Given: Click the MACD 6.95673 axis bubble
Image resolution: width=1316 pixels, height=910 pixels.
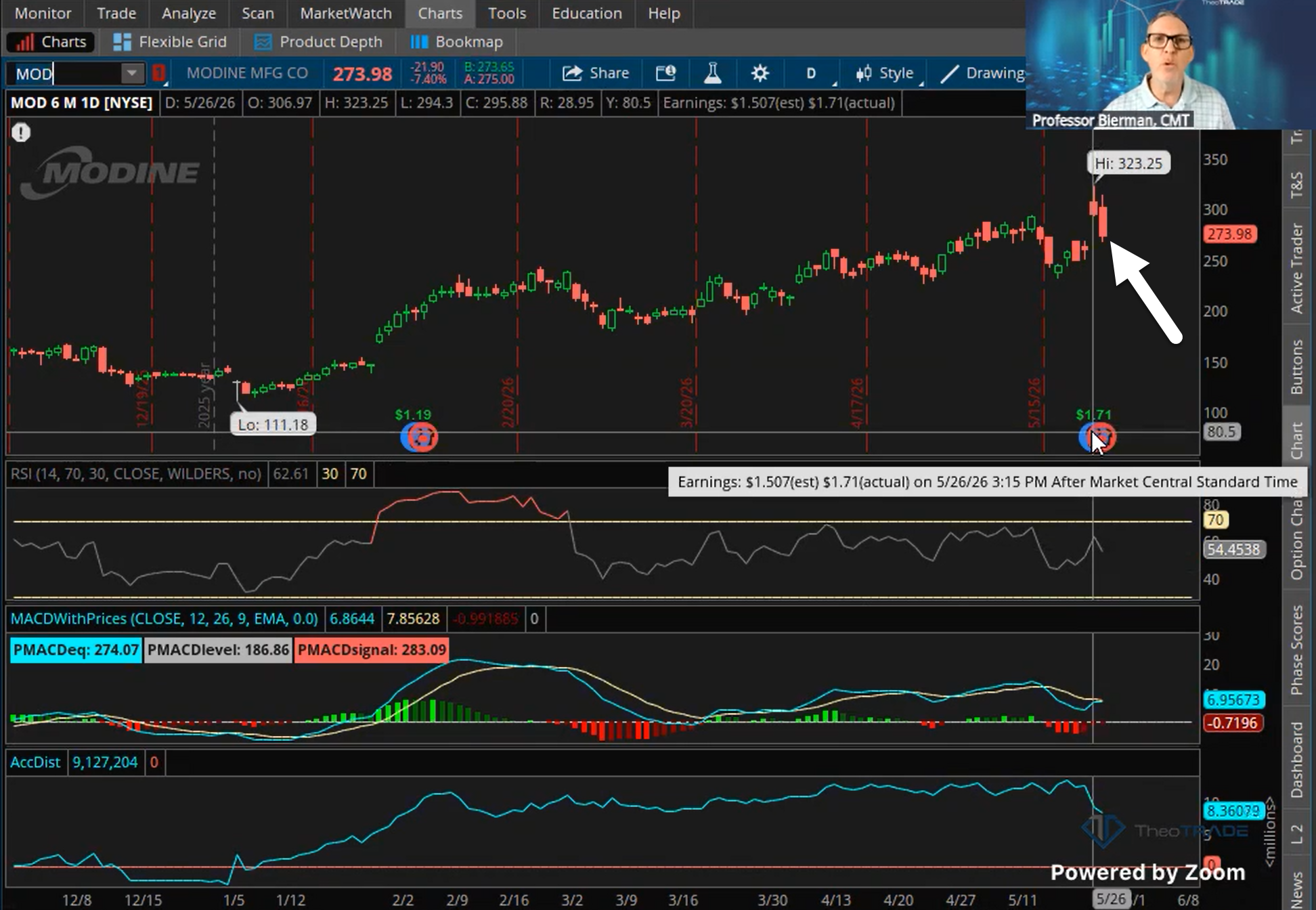Looking at the screenshot, I should (1233, 699).
